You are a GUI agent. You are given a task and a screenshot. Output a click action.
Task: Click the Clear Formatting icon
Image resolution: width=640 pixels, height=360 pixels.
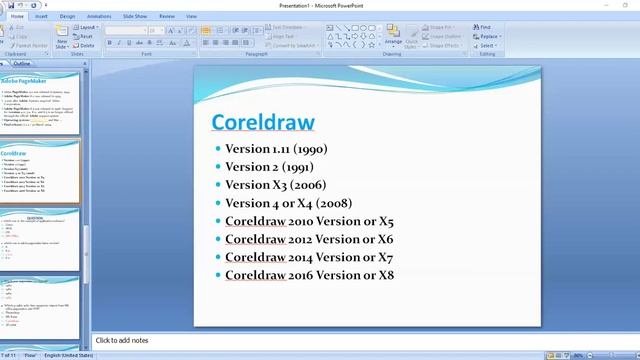[191, 31]
